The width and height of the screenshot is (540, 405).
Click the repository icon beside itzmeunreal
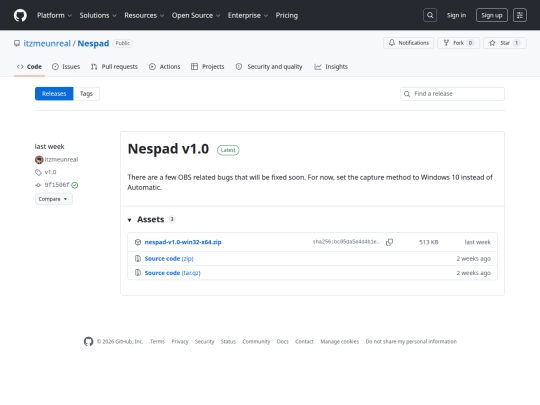tap(17, 43)
